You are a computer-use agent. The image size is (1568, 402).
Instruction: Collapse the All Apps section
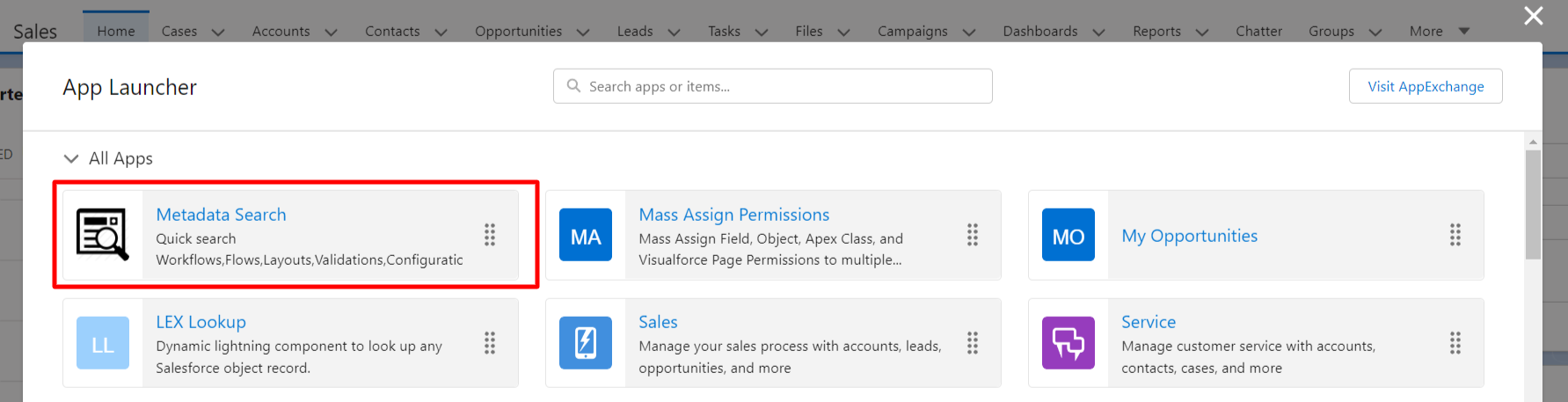point(71,159)
